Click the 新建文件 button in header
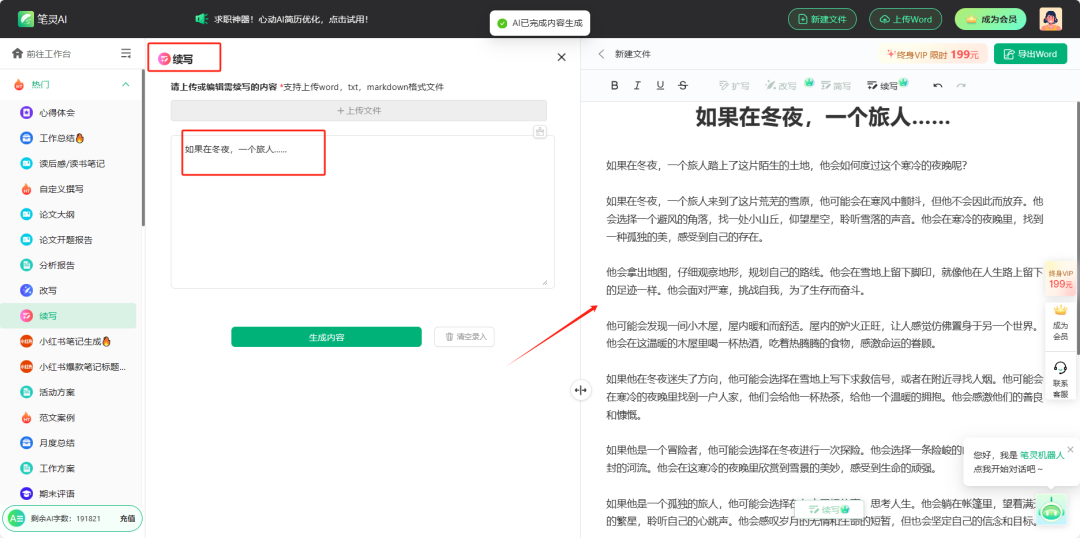 click(822, 19)
